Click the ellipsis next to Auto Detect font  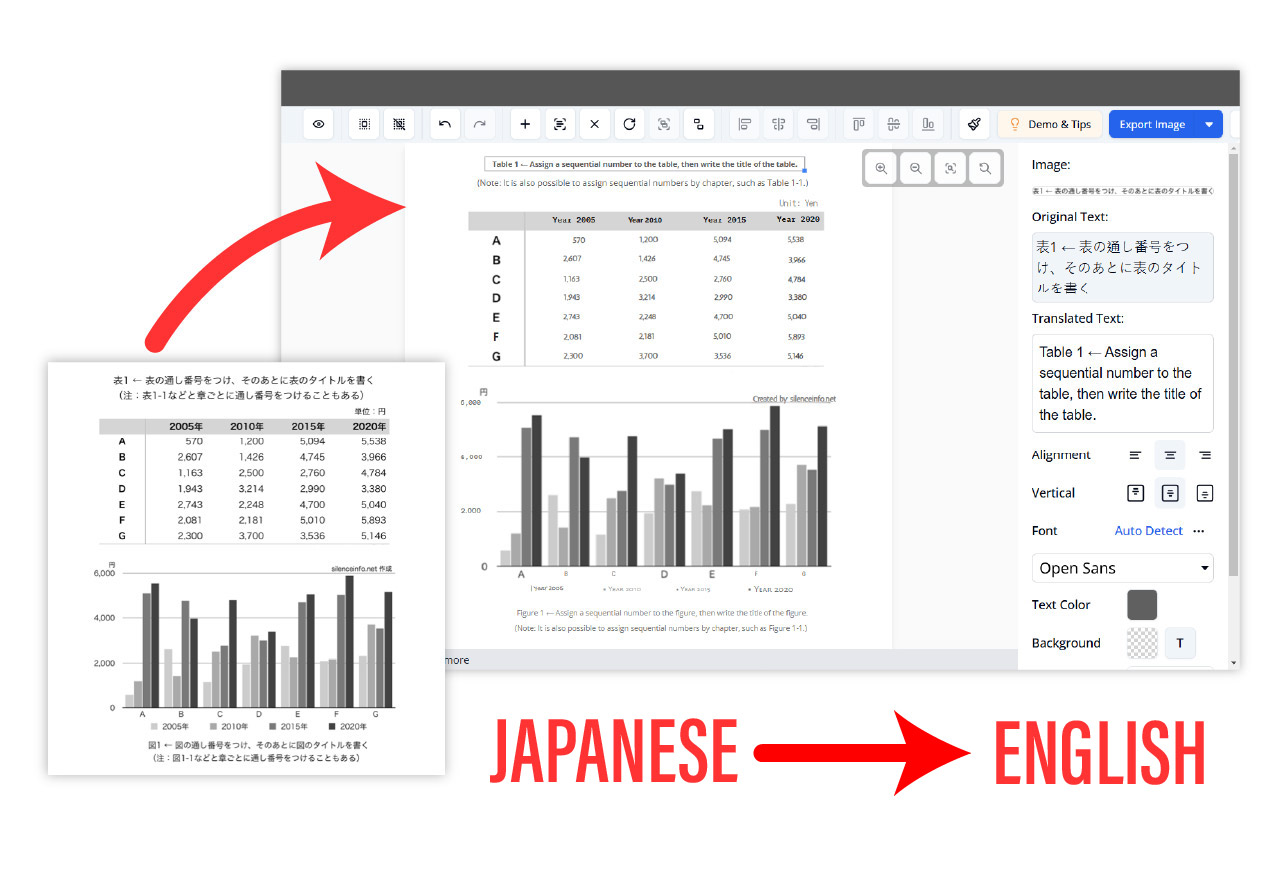1198,531
